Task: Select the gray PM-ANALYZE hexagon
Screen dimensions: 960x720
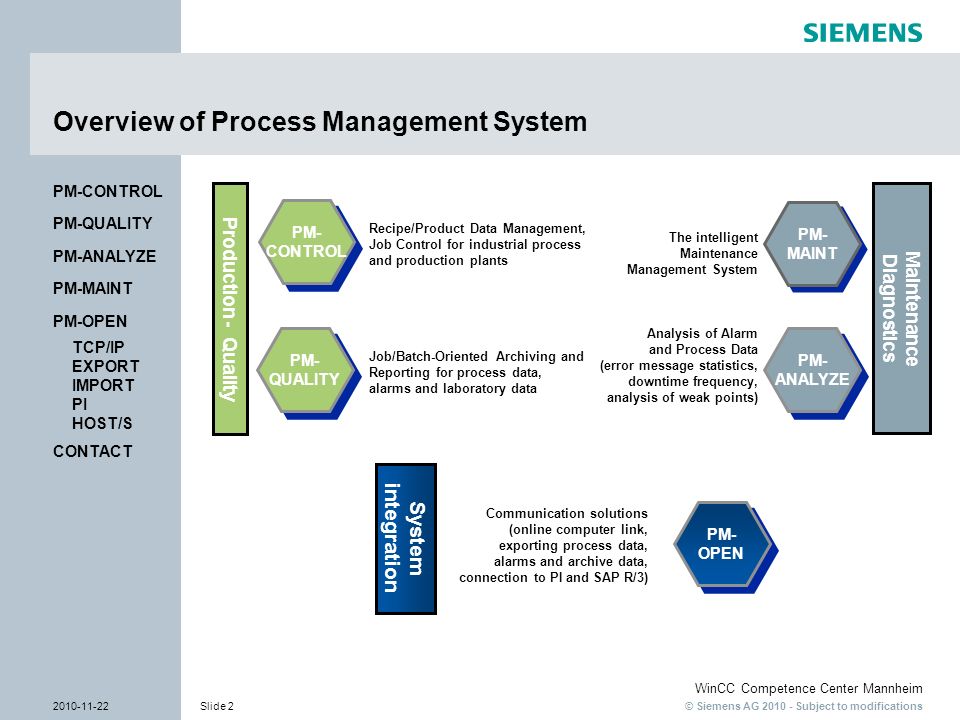Action: pos(813,370)
